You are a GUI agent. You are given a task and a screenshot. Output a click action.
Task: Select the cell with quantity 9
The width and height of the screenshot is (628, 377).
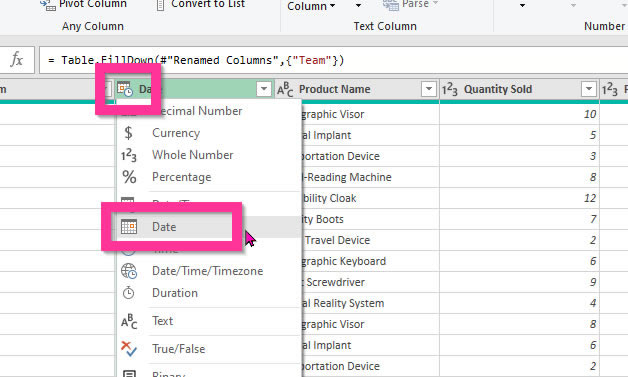[519, 282]
